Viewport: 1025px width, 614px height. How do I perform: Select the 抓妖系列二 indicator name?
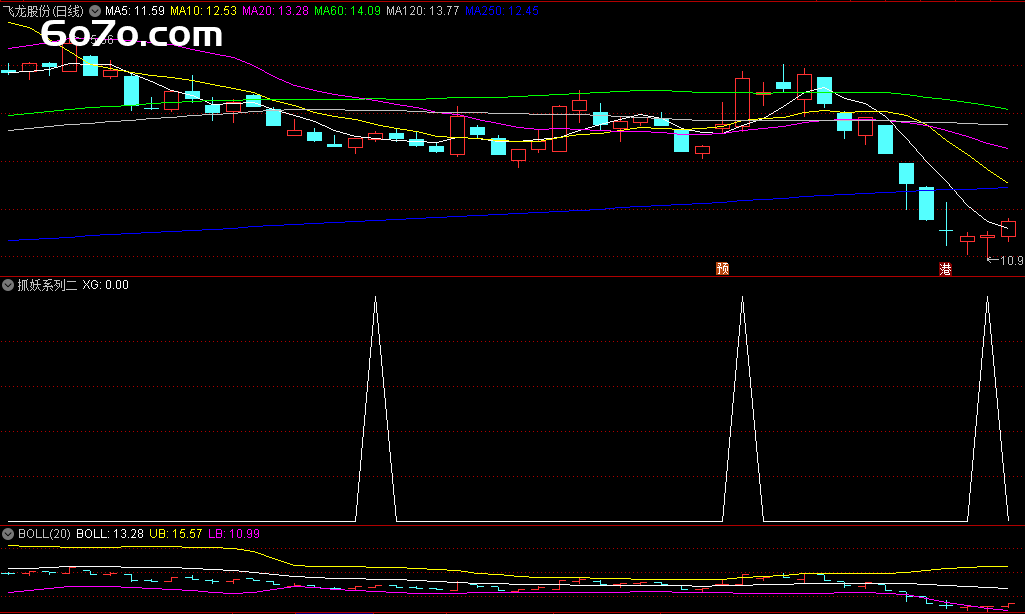coord(47,285)
